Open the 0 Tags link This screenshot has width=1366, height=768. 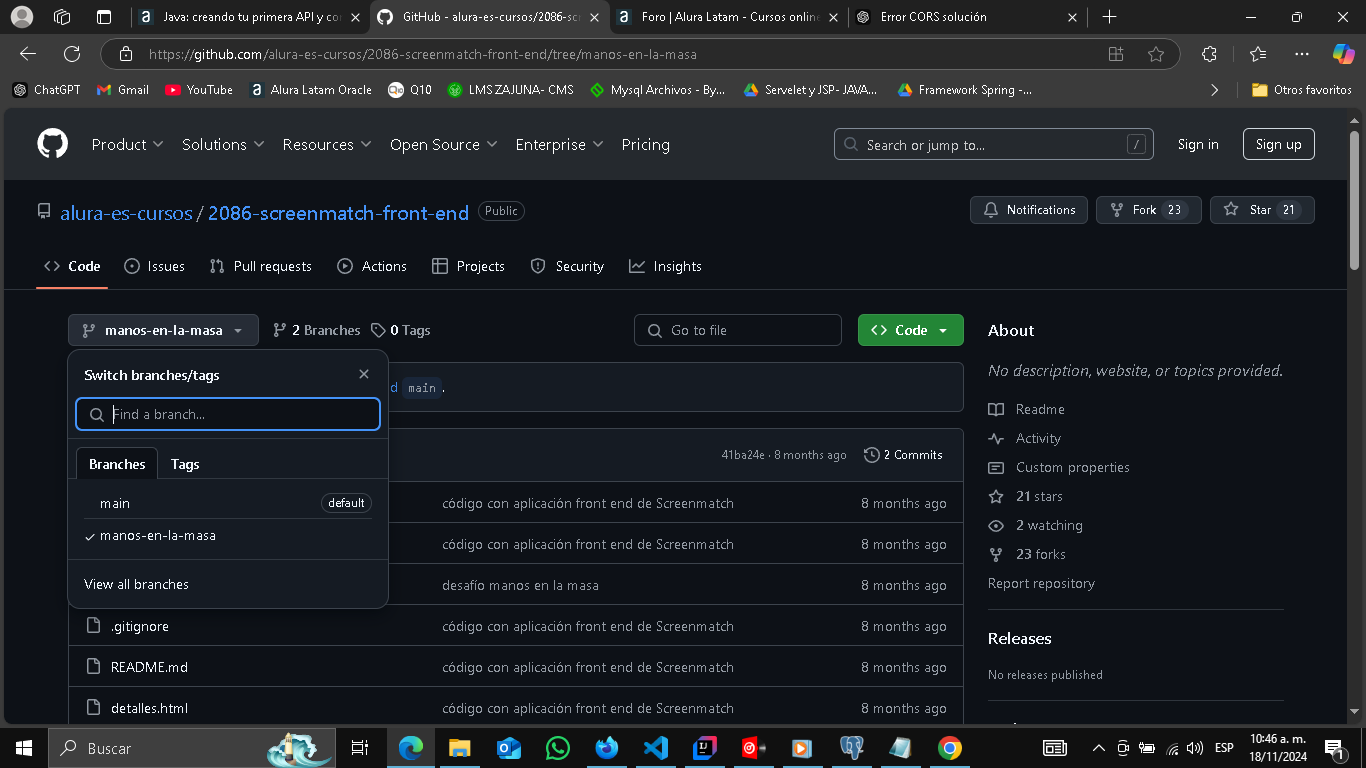pyautogui.click(x=400, y=330)
